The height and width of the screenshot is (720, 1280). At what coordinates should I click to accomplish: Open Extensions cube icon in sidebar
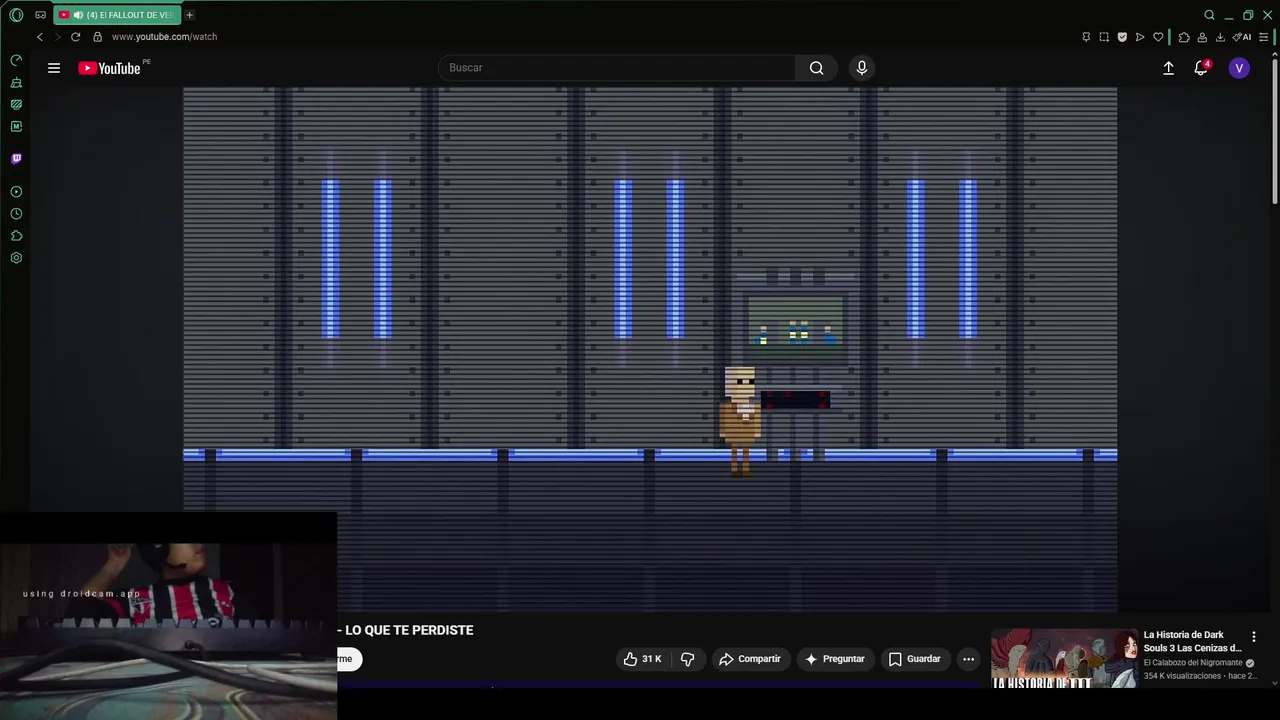(16, 235)
